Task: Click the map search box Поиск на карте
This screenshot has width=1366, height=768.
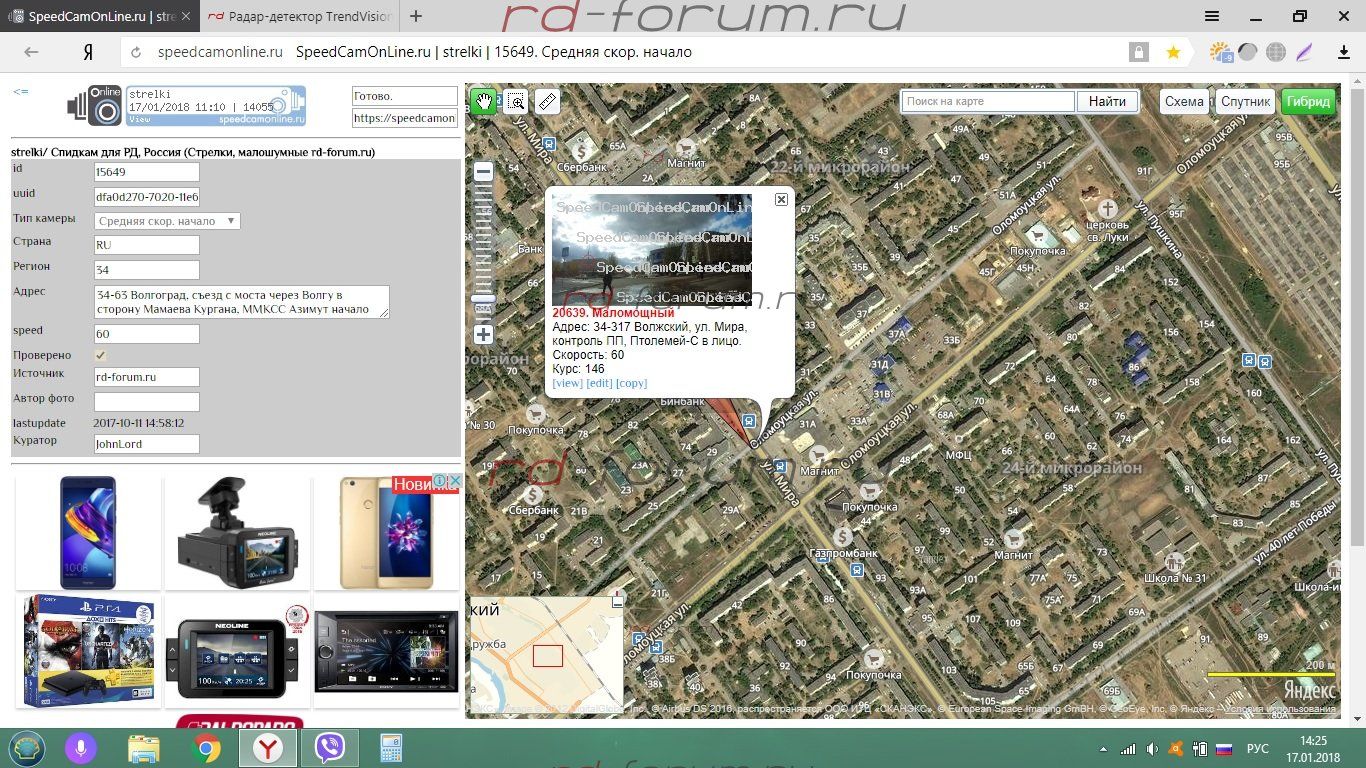Action: 988,101
